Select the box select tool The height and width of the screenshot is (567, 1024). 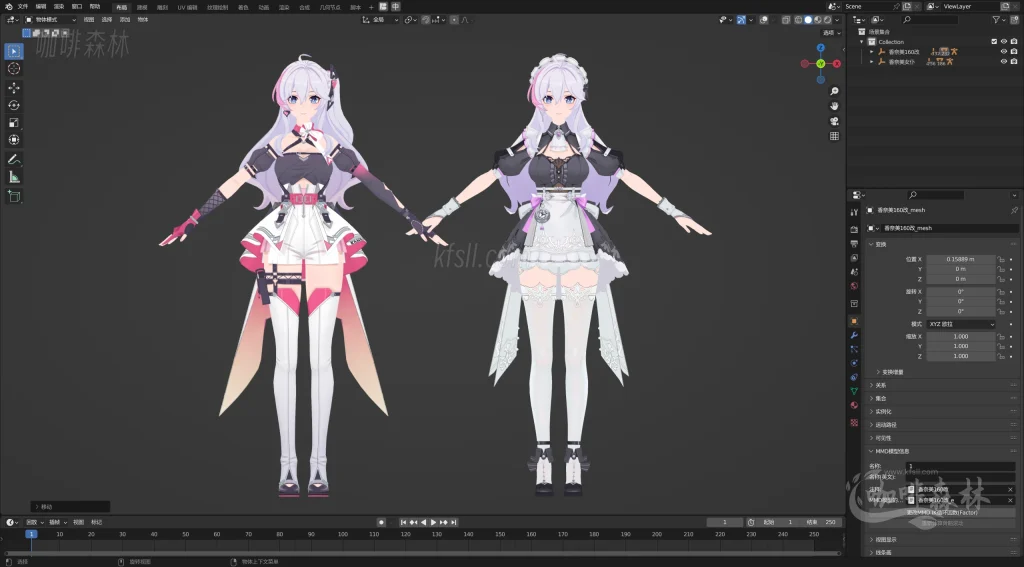point(14,51)
